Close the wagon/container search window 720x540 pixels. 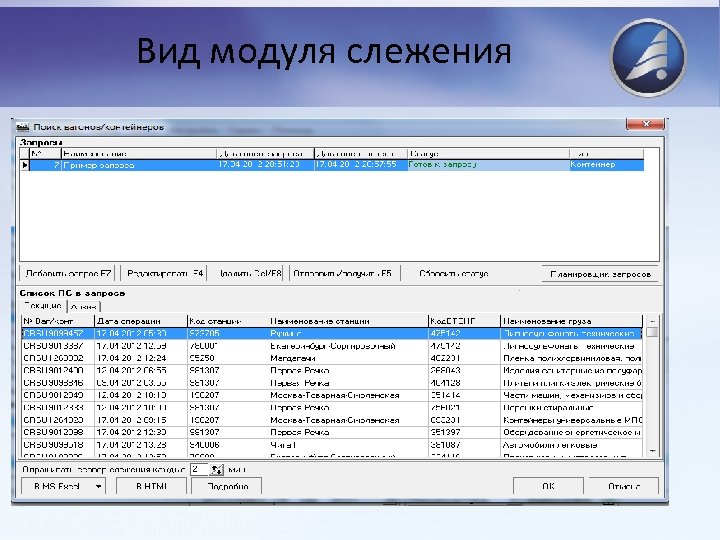pos(645,124)
